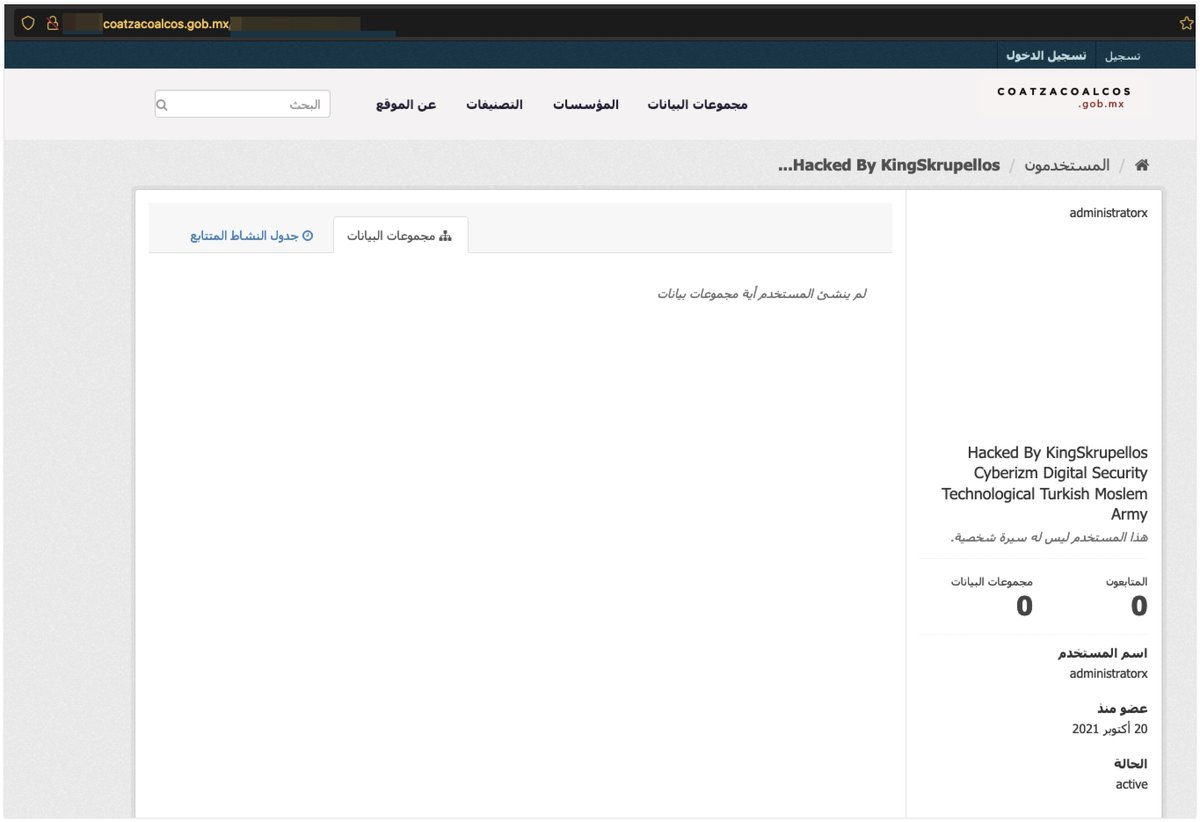Switch to مجموعات البيانات tab
The height and width of the screenshot is (822, 1200).
pyautogui.click(x=400, y=236)
